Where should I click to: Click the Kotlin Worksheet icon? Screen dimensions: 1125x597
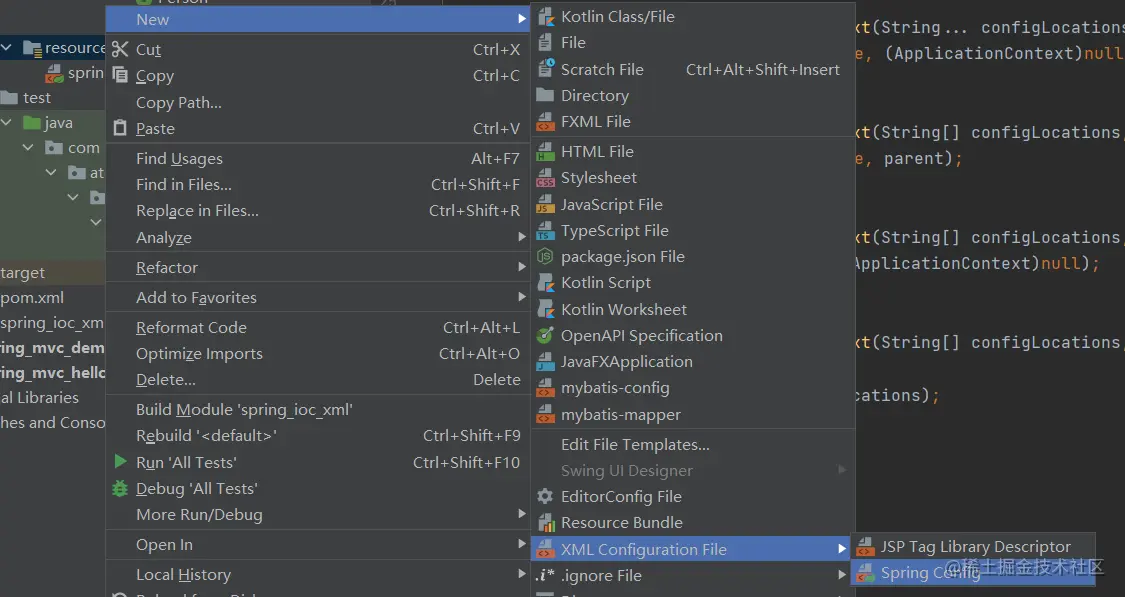pos(546,309)
